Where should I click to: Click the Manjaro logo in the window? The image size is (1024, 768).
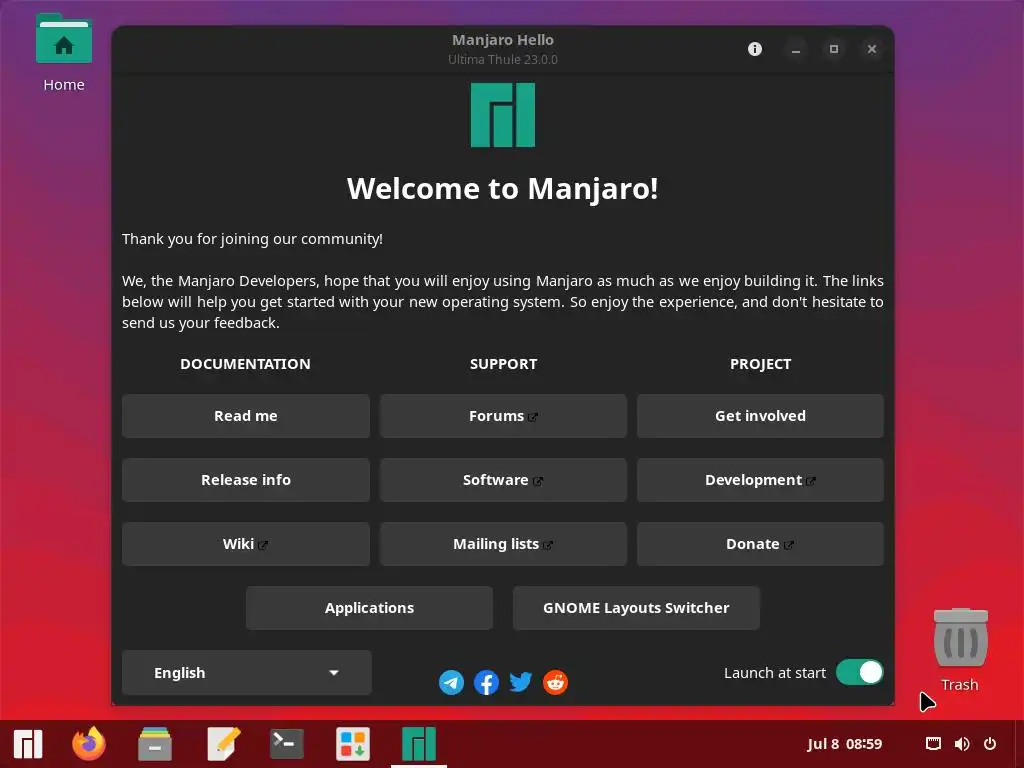coord(503,115)
